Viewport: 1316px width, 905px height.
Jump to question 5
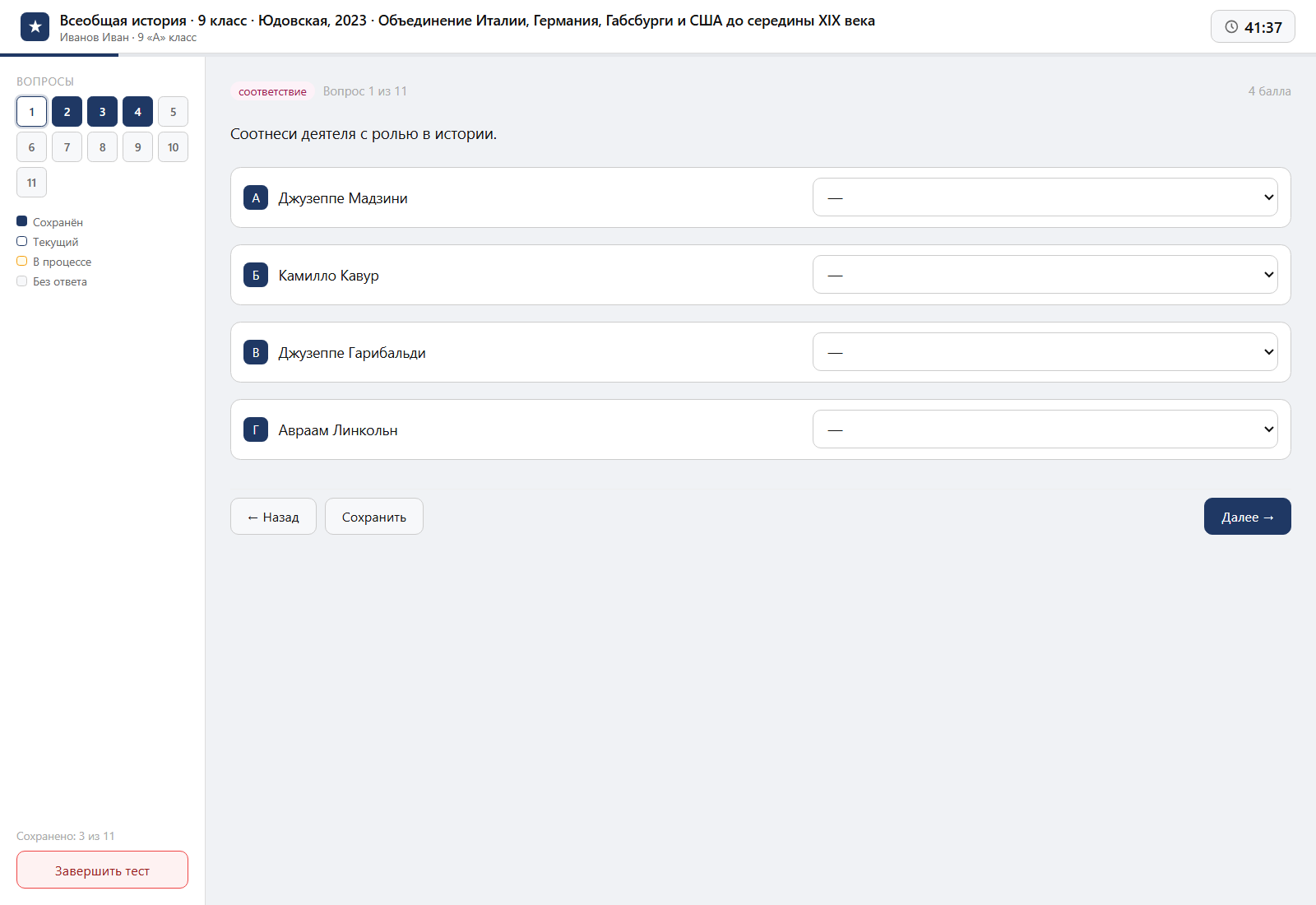(x=173, y=112)
